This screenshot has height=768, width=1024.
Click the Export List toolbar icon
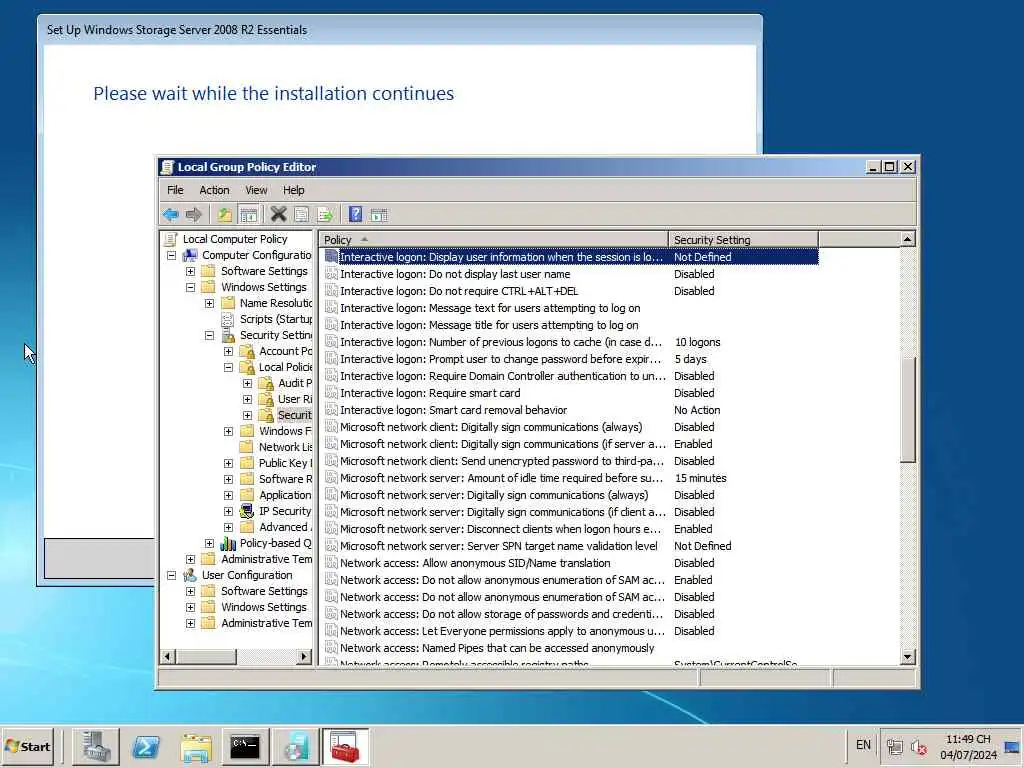pyautogui.click(x=325, y=214)
